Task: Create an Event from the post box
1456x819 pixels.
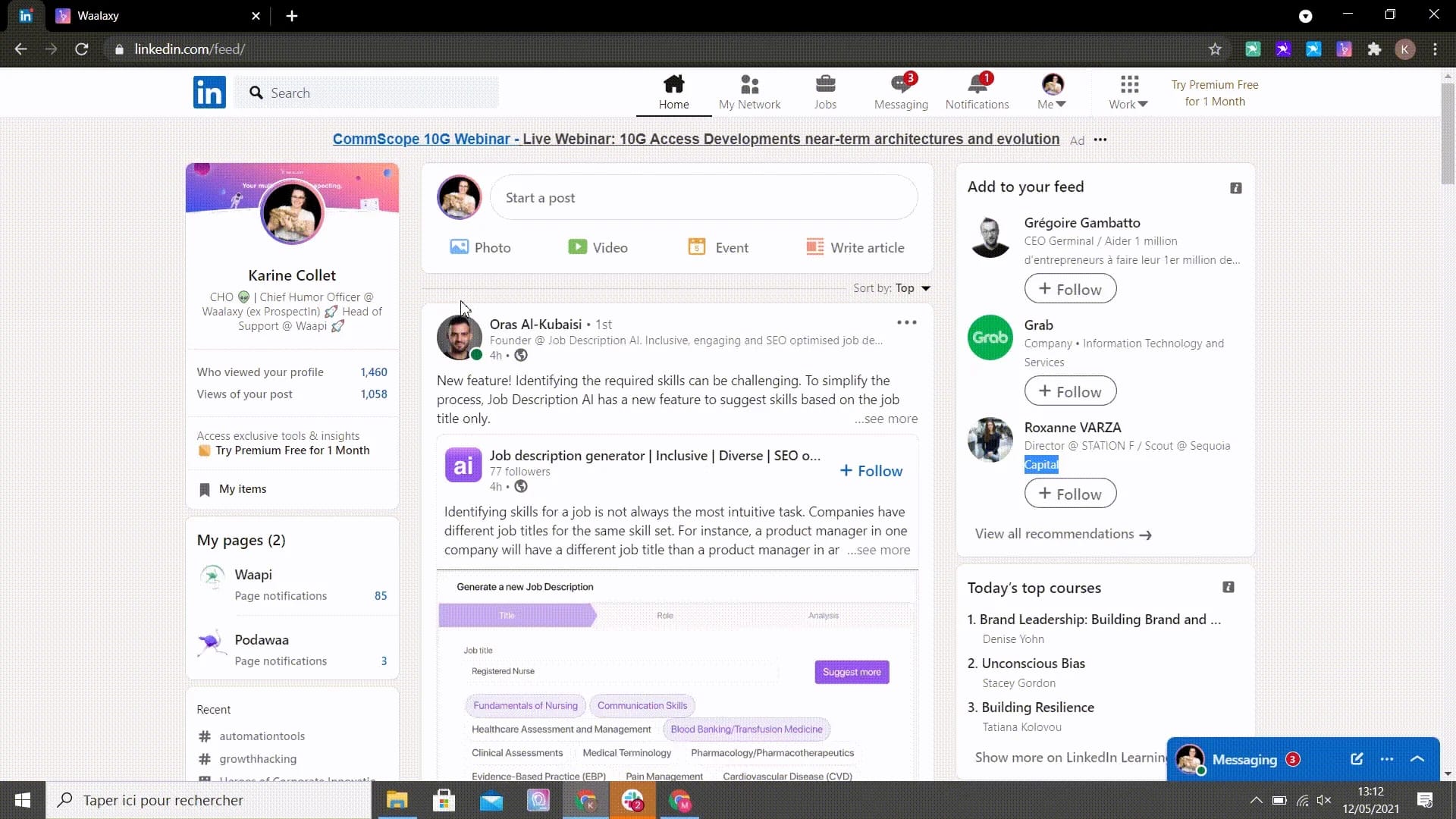Action: 718,247
